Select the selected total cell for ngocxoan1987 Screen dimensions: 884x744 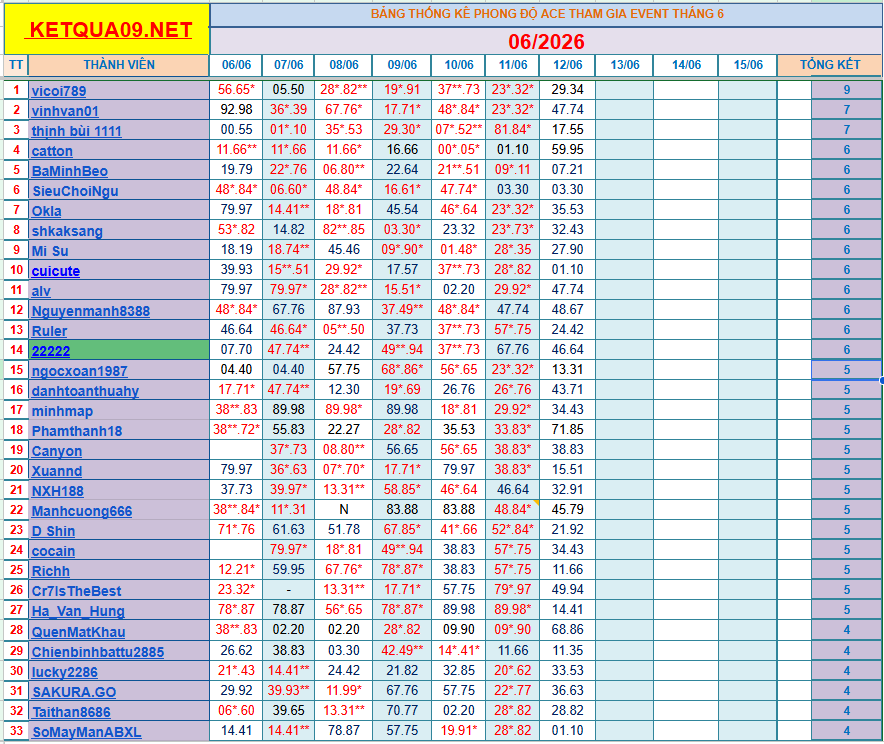coord(846,370)
